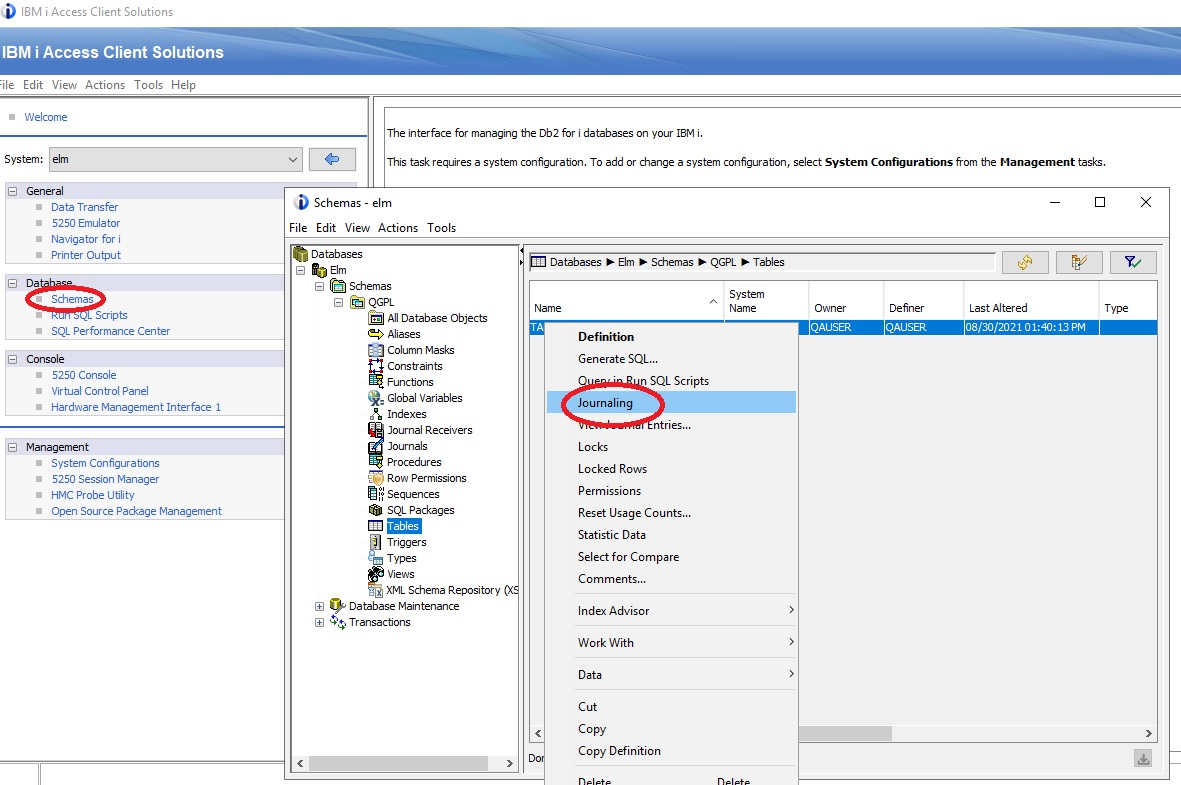Click the refresh arrows toolbar button

pos(1025,262)
